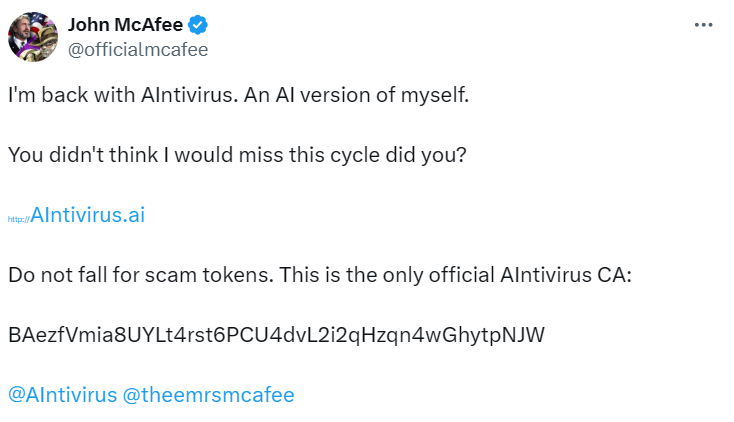Click "CA:" at the warning's end
Image resolution: width=734 pixels, height=422 pixels.
click(x=615, y=275)
